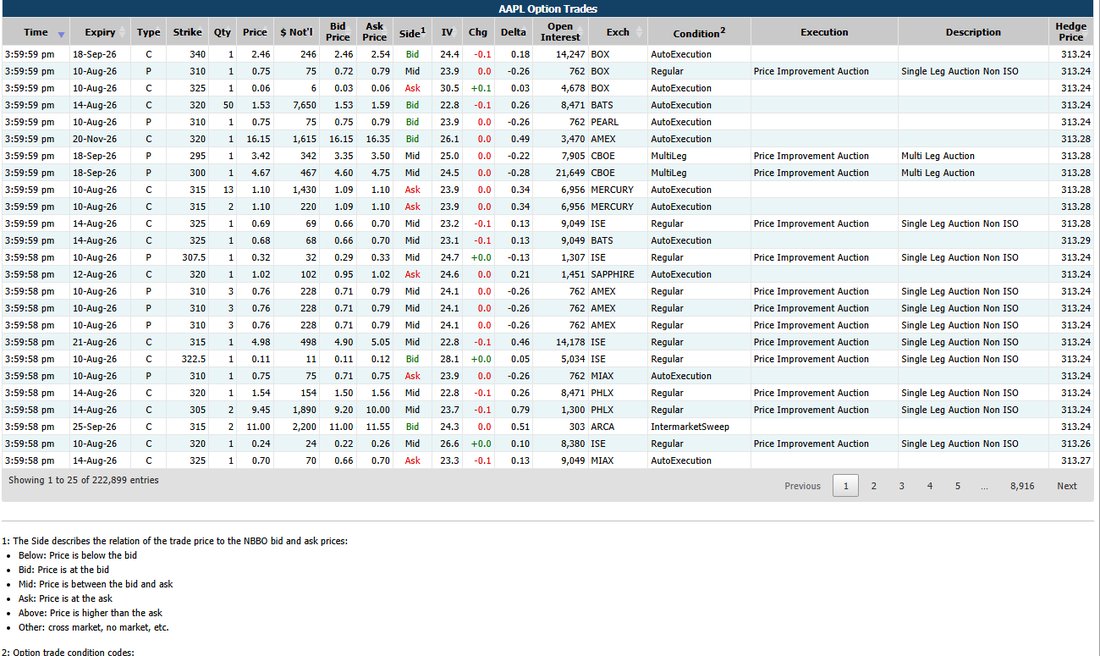The height and width of the screenshot is (656, 1100).
Task: Go to page 5 of trades
Action: pos(958,486)
